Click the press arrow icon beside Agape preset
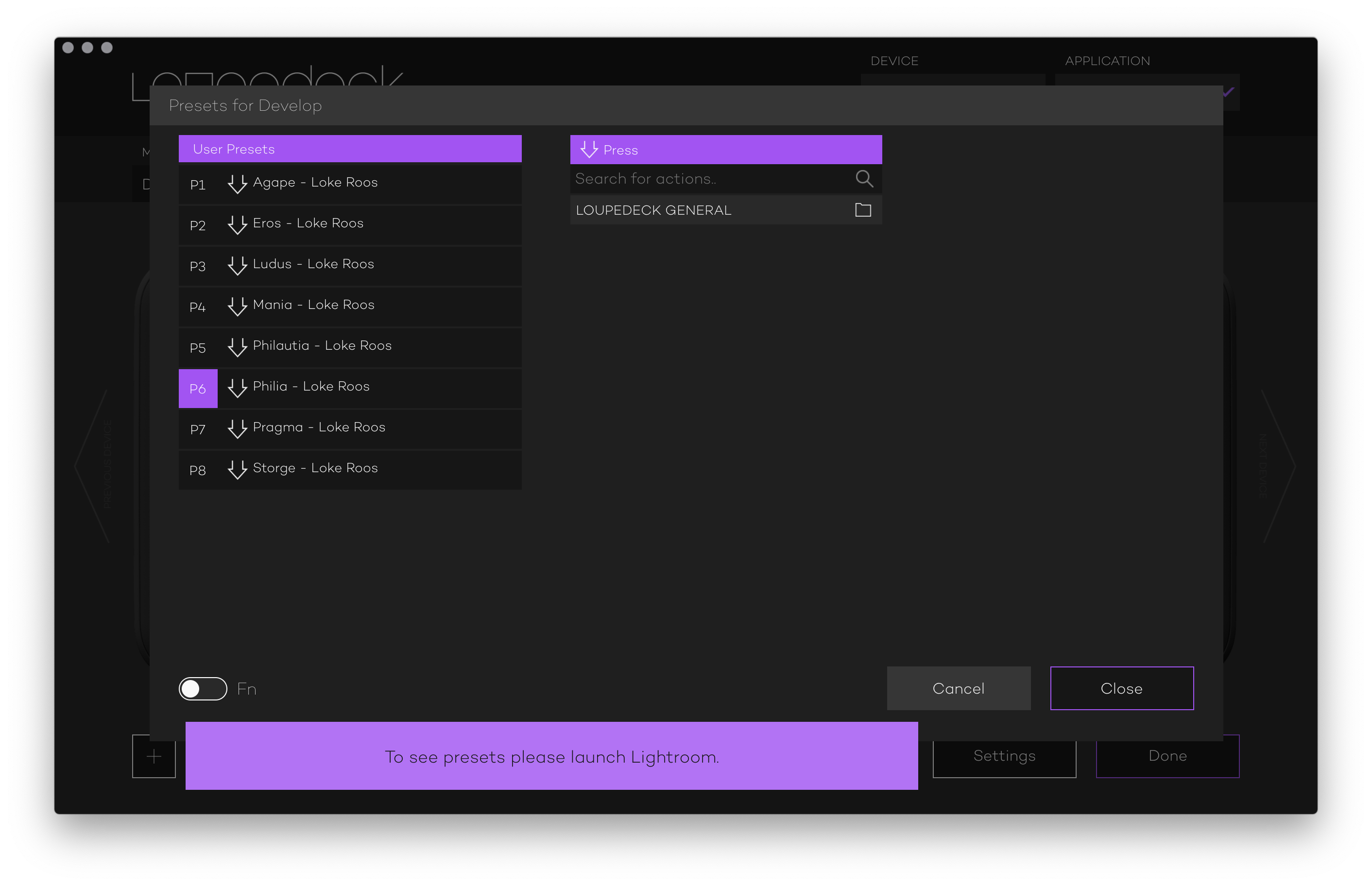Screen dimensions: 1372x886 point(237,184)
